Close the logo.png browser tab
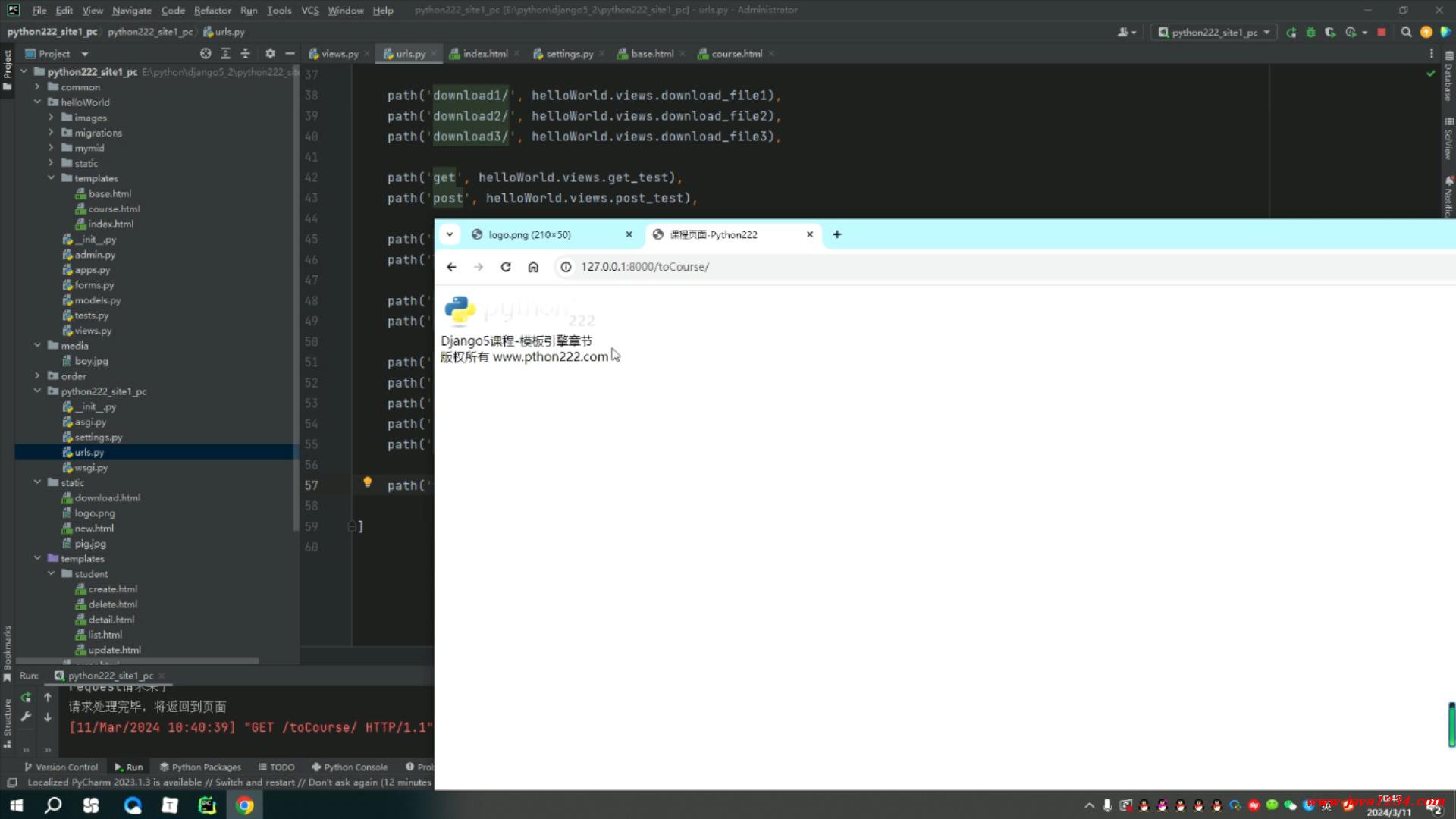The image size is (1456, 819). point(629,234)
